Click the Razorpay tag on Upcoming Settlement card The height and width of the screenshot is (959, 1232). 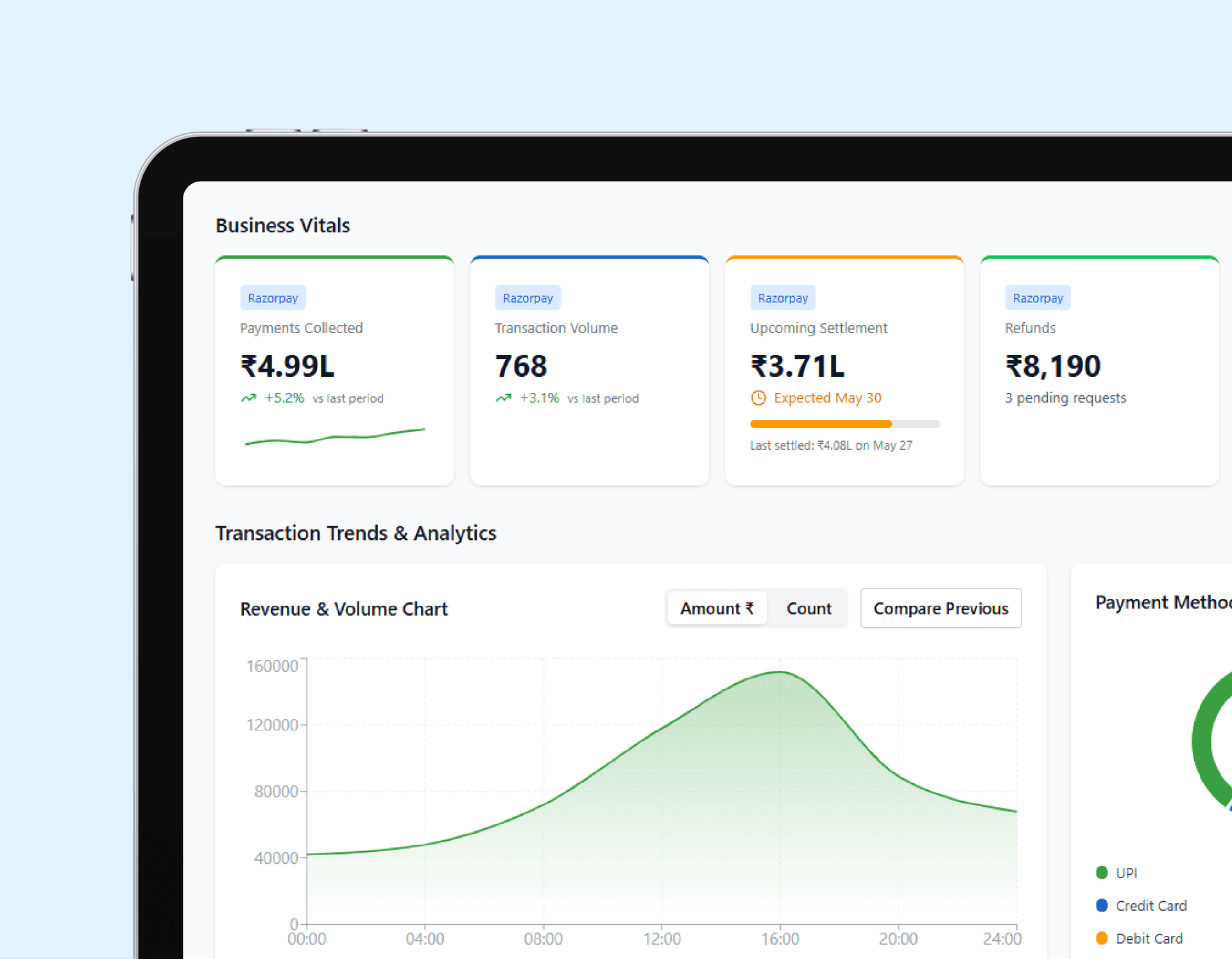coord(783,298)
